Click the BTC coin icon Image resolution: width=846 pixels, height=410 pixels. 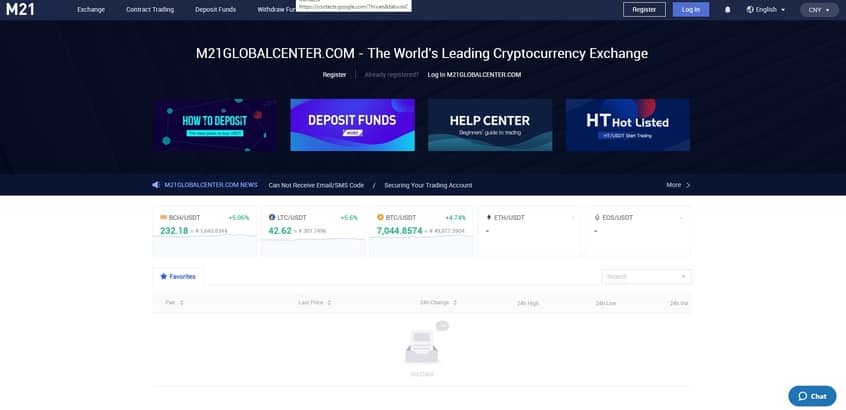[x=380, y=217]
